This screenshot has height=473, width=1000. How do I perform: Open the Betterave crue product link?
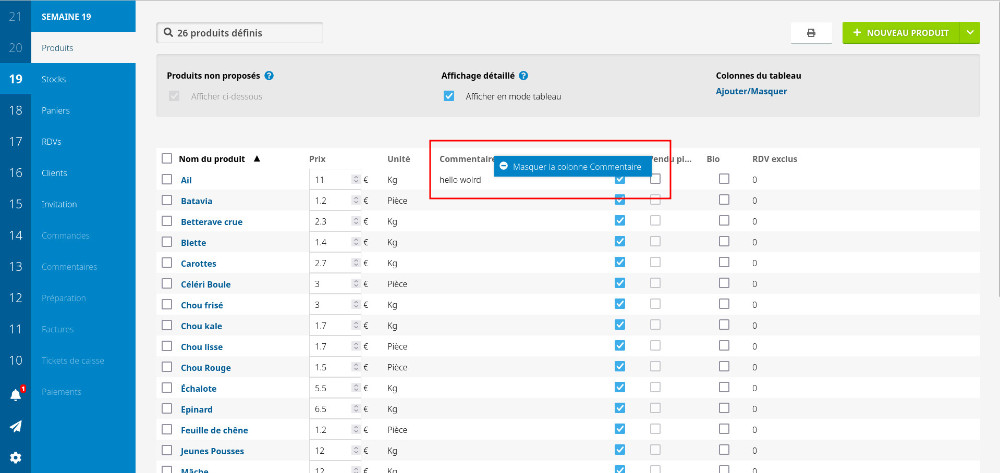coord(211,222)
